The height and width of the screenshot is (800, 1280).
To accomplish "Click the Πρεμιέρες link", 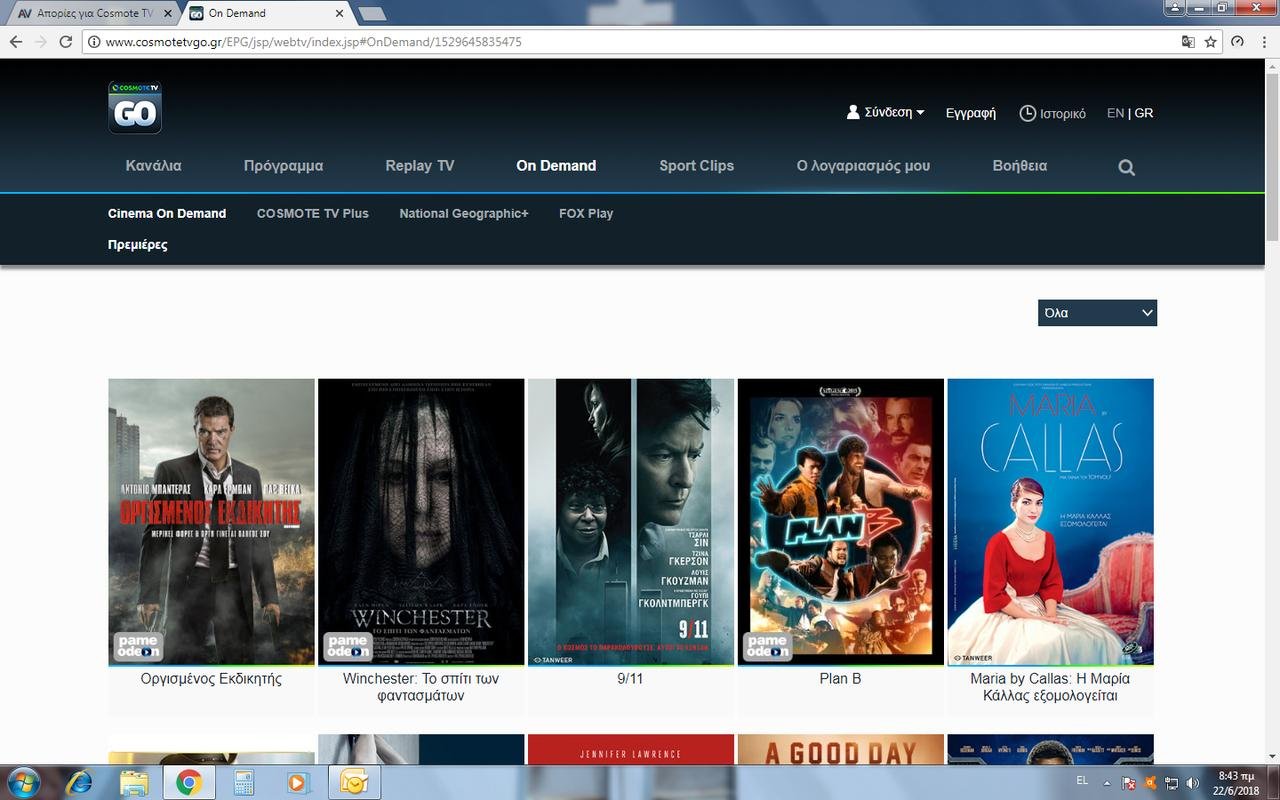I will pyautogui.click(x=138, y=245).
